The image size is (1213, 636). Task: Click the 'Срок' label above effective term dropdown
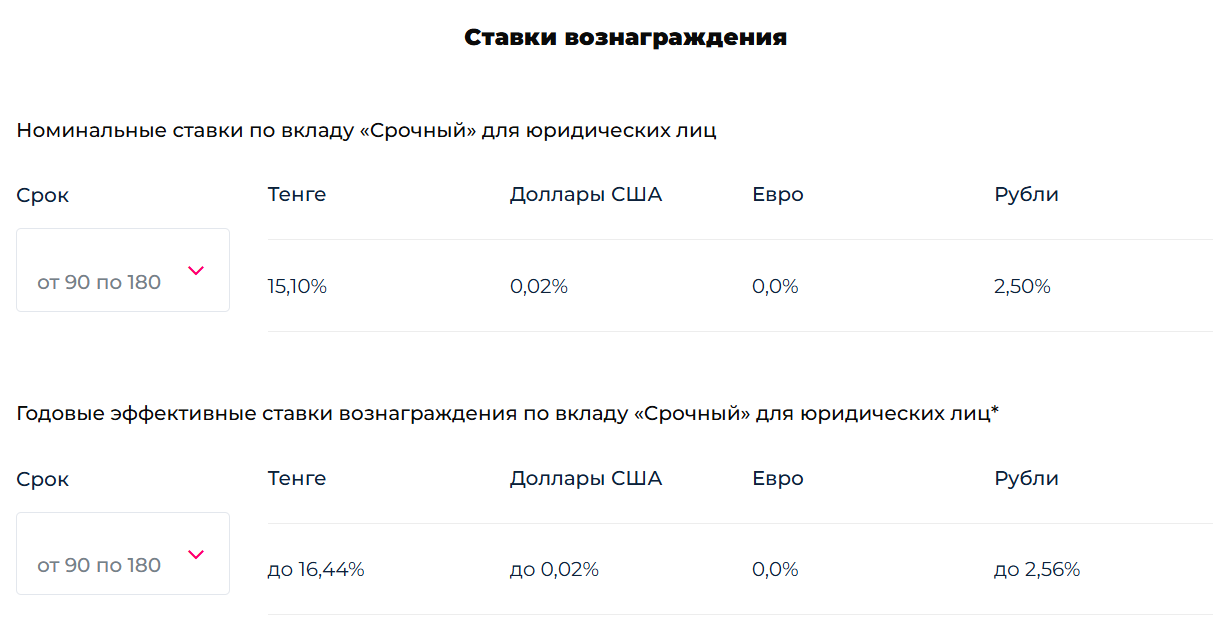[x=43, y=480]
